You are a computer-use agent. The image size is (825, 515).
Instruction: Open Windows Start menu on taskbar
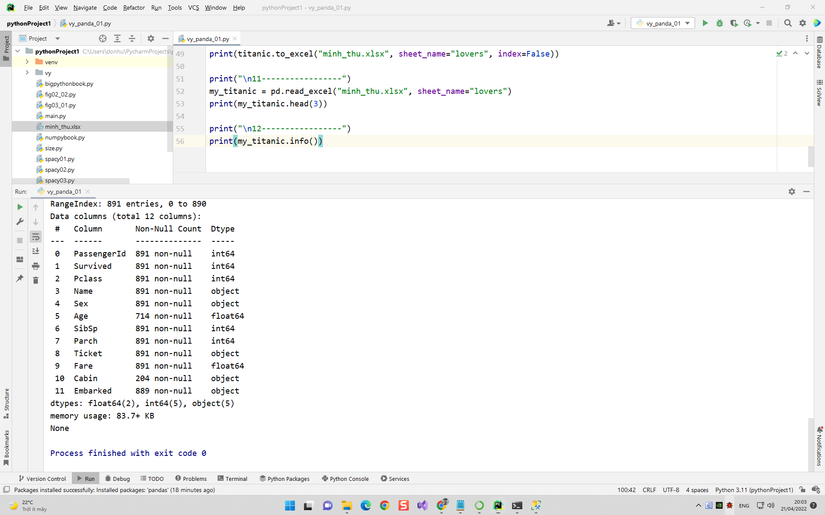pyautogui.click(x=290, y=506)
